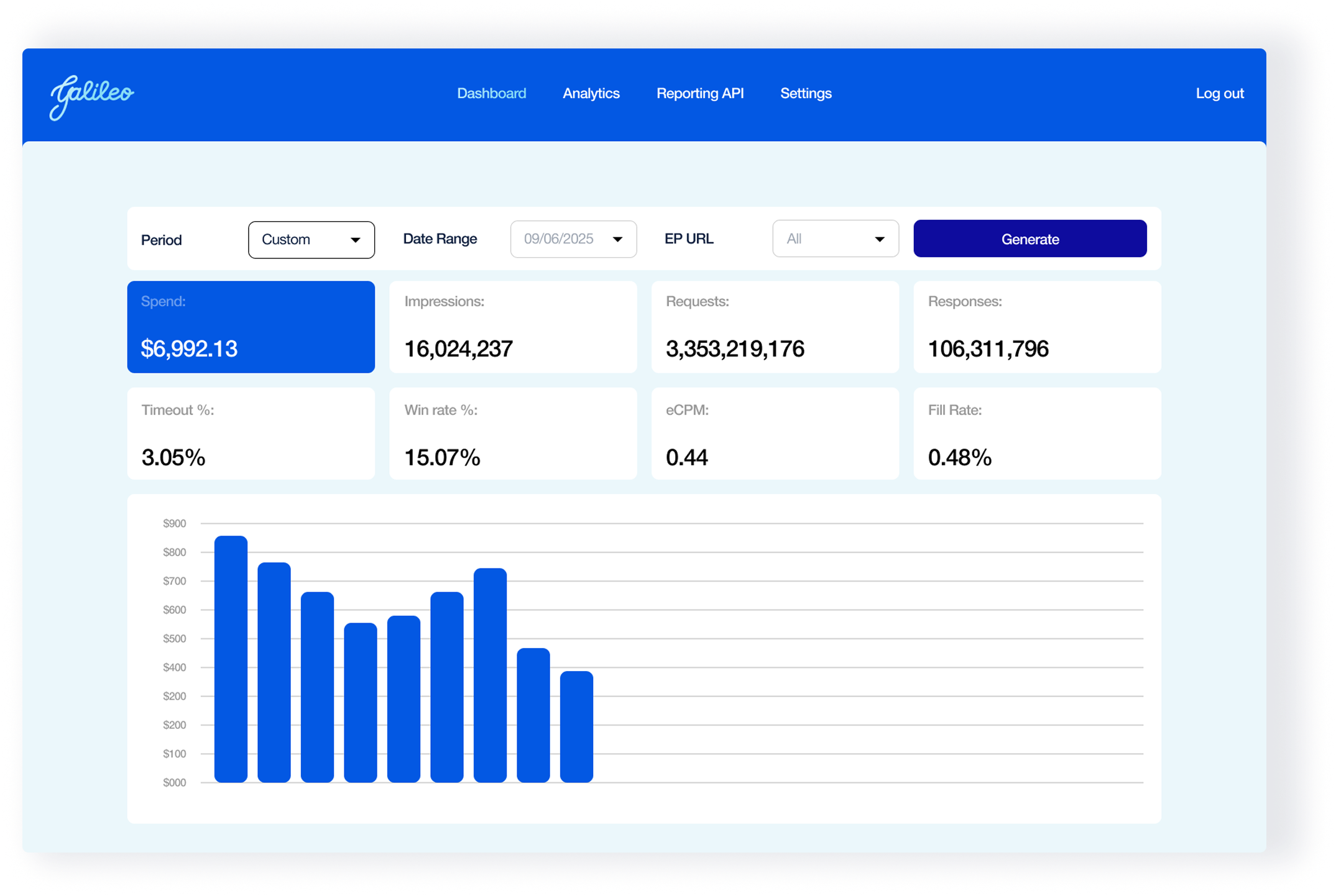Select the Requests metric card

[x=775, y=327]
